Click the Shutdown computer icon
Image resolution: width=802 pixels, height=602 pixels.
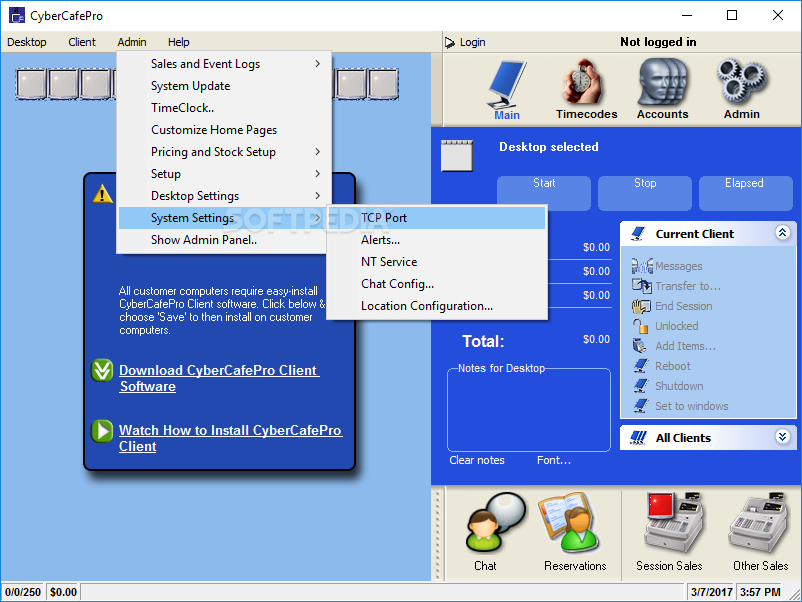pos(641,386)
